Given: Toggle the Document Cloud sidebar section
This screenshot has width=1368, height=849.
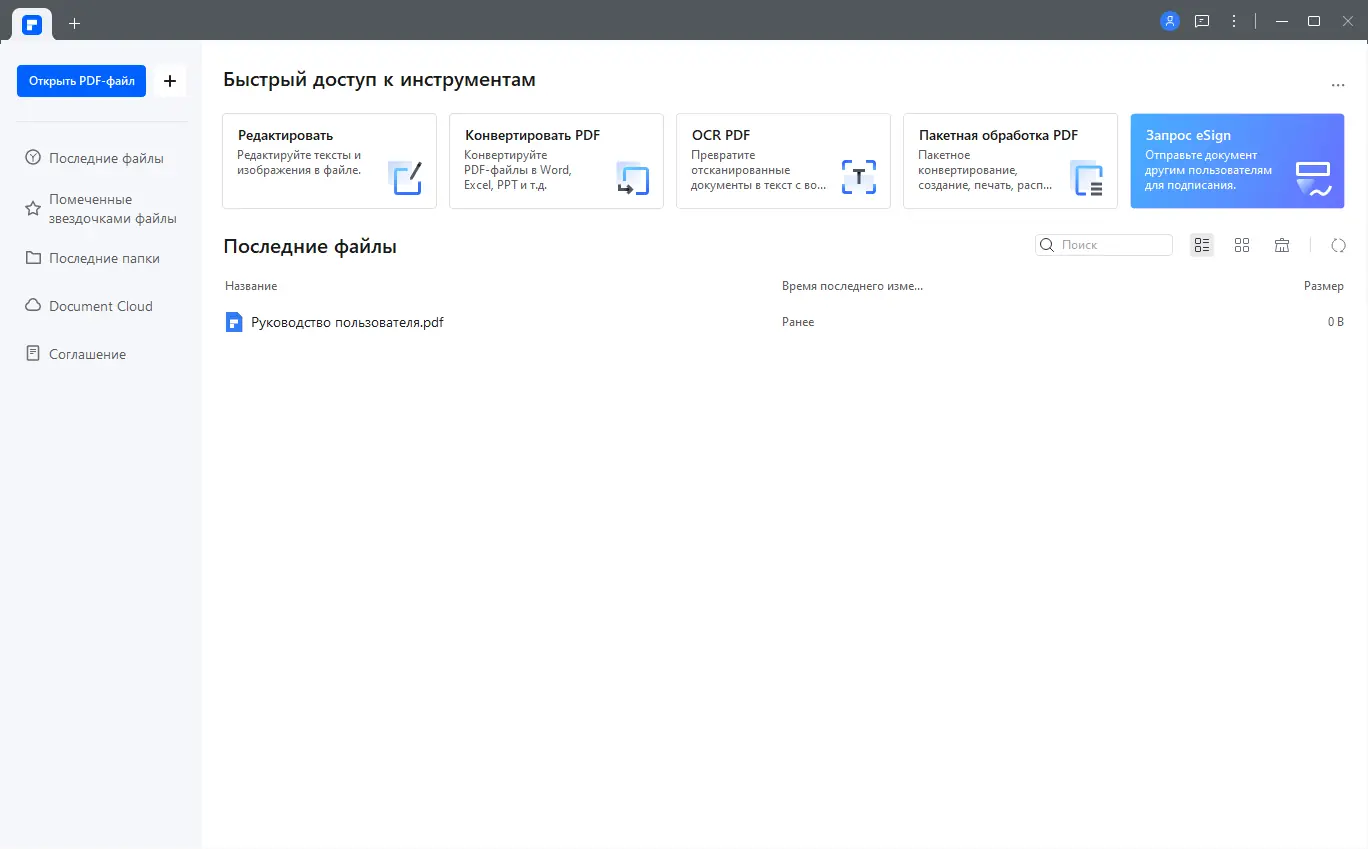Looking at the screenshot, I should point(100,305).
